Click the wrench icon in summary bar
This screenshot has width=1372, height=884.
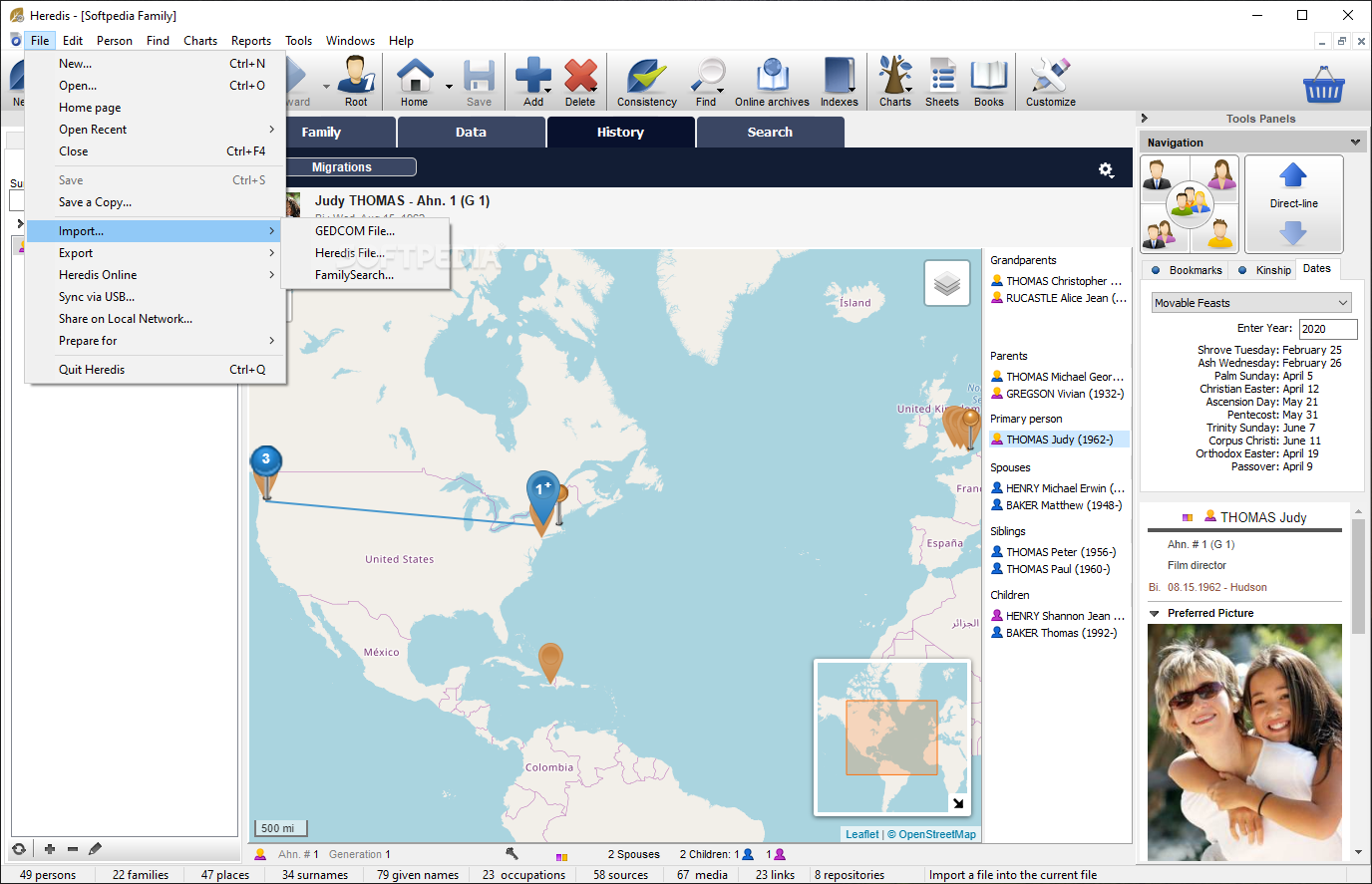tap(512, 854)
